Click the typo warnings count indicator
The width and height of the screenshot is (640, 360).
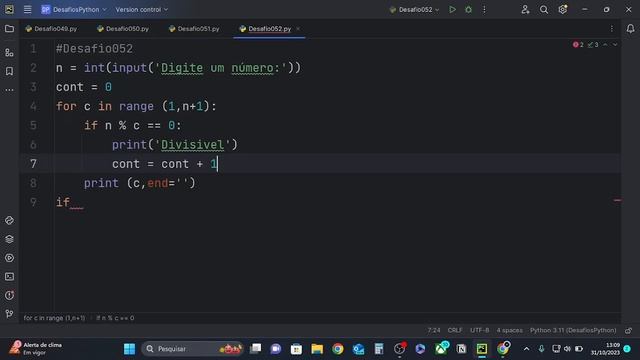click(x=593, y=44)
